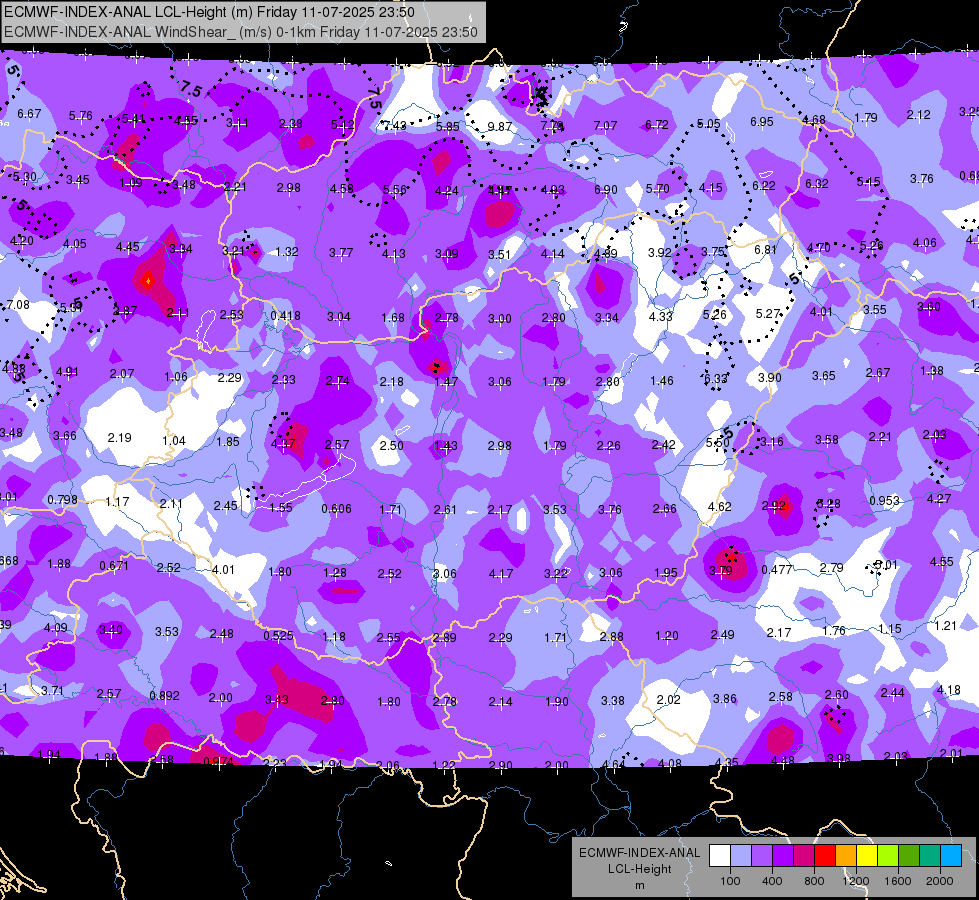
Task: Click the legend tick label 800
Action: tap(814, 881)
